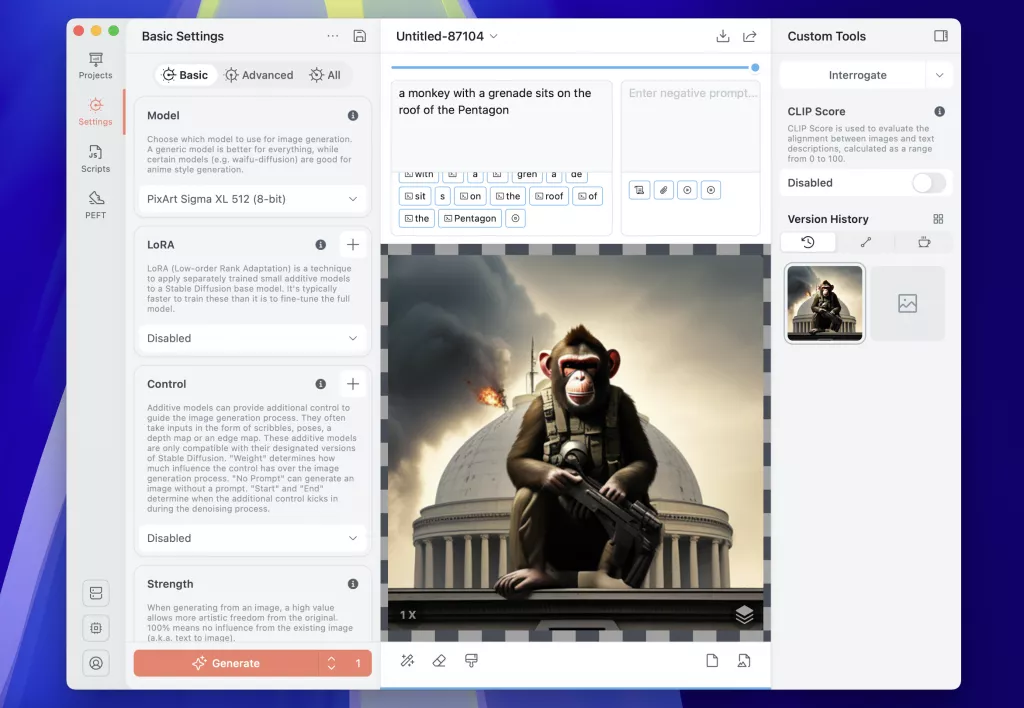Click the server icon in the left sidebar
This screenshot has height=708, width=1024.
point(96,593)
